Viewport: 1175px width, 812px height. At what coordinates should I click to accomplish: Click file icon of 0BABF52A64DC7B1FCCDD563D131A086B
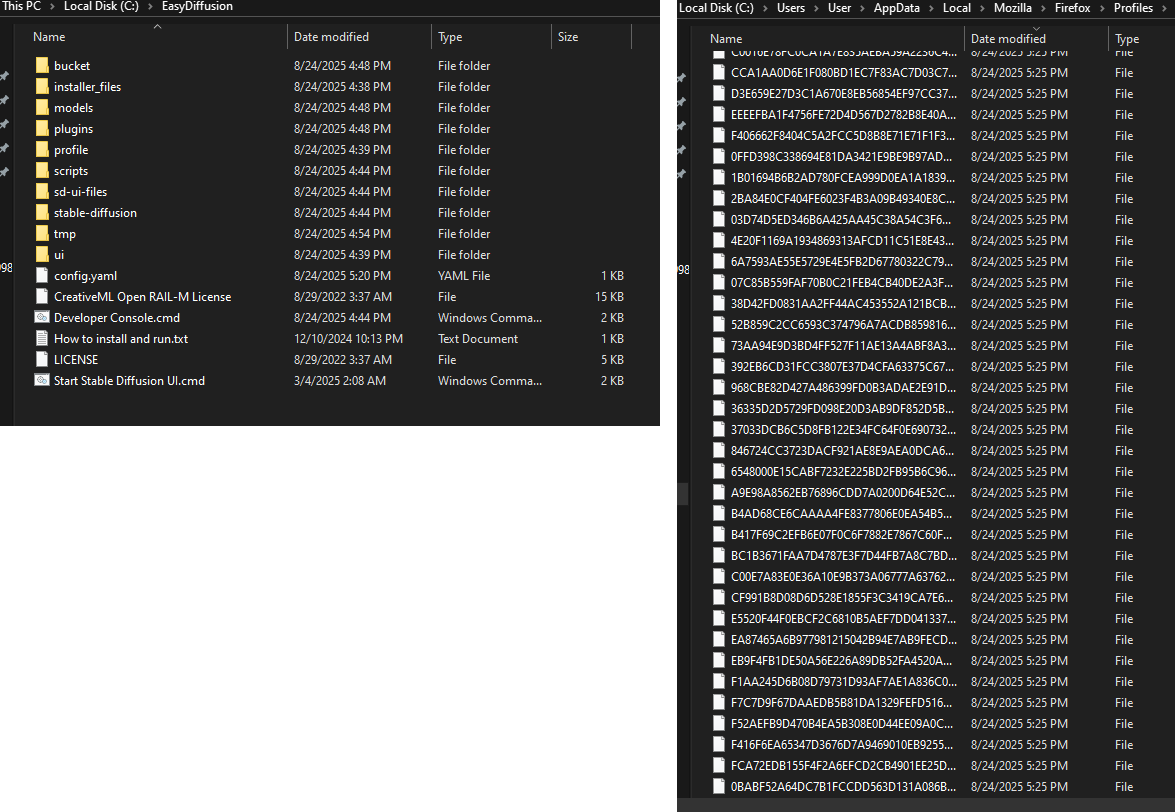click(719, 787)
